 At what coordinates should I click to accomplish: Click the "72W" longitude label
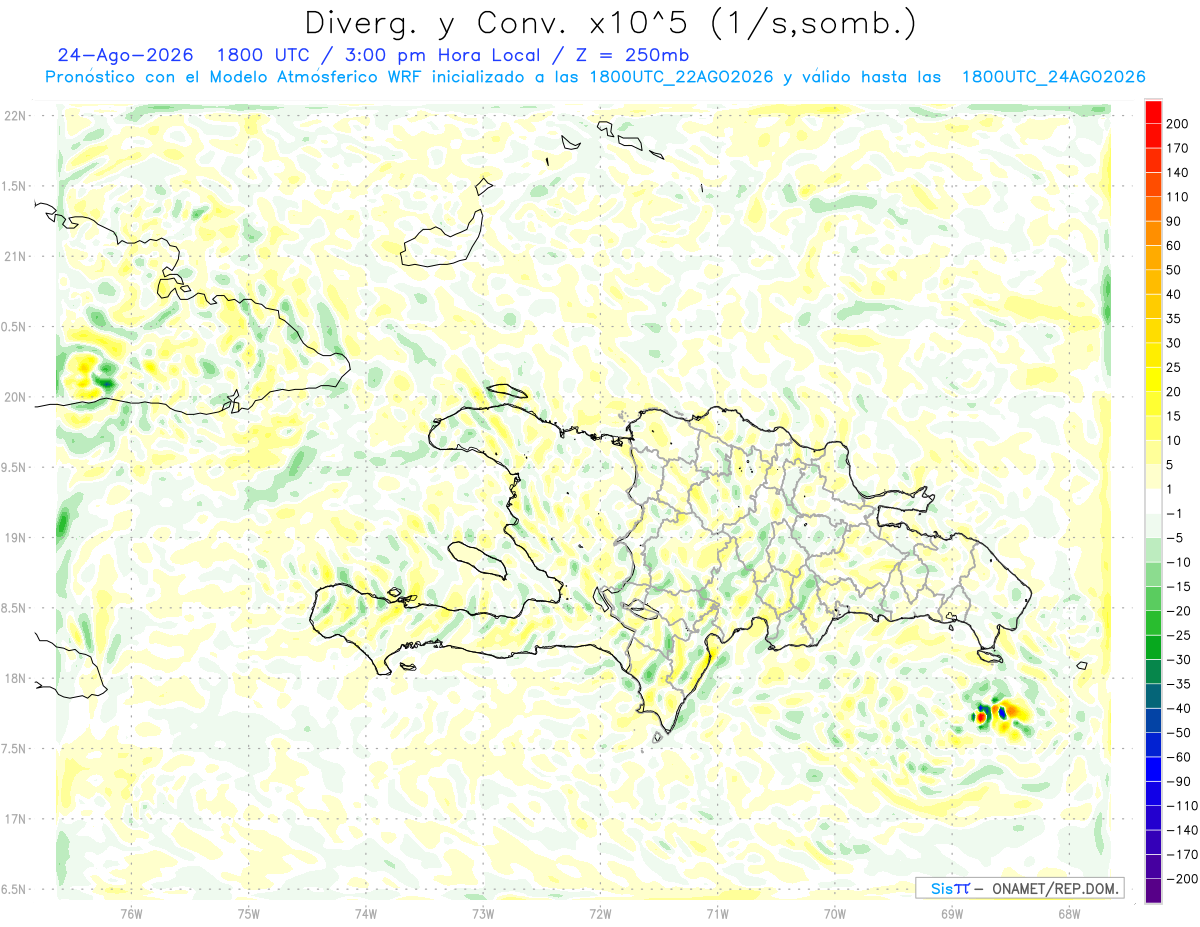pyautogui.click(x=600, y=912)
